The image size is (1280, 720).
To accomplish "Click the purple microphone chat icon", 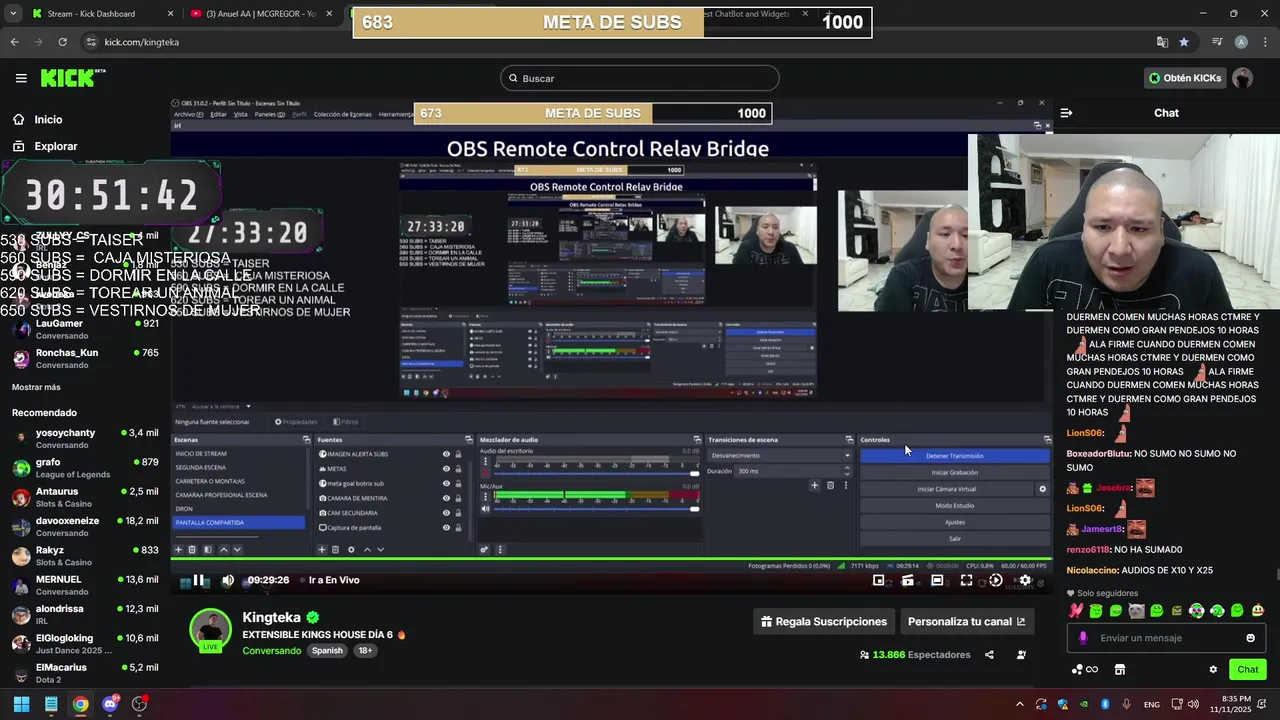I will click(1083, 638).
